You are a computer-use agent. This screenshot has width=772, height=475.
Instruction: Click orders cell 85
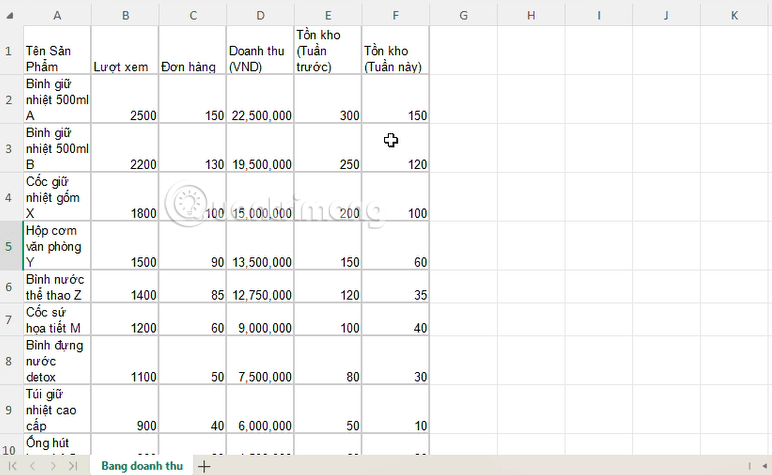(x=193, y=286)
